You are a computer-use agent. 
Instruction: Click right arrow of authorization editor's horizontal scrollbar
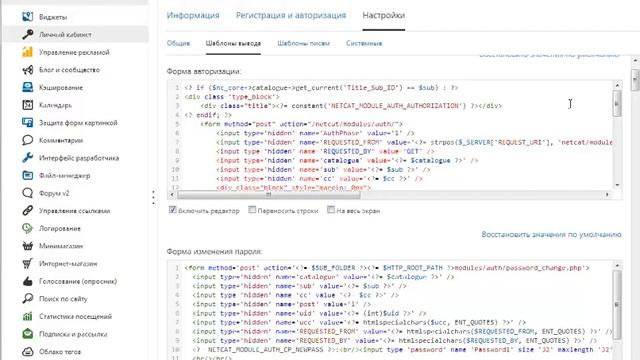[x=607, y=195]
